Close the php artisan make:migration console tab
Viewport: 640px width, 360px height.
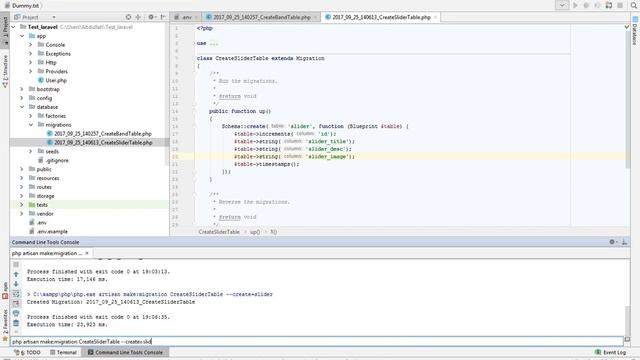(87, 253)
